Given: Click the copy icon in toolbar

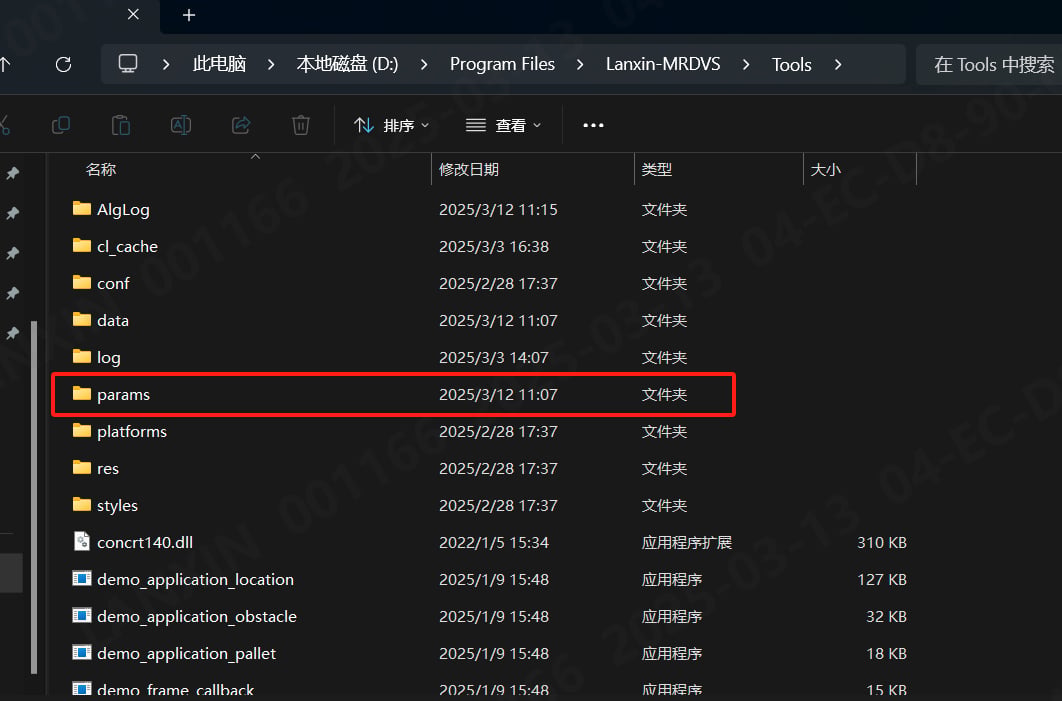Looking at the screenshot, I should [x=61, y=125].
